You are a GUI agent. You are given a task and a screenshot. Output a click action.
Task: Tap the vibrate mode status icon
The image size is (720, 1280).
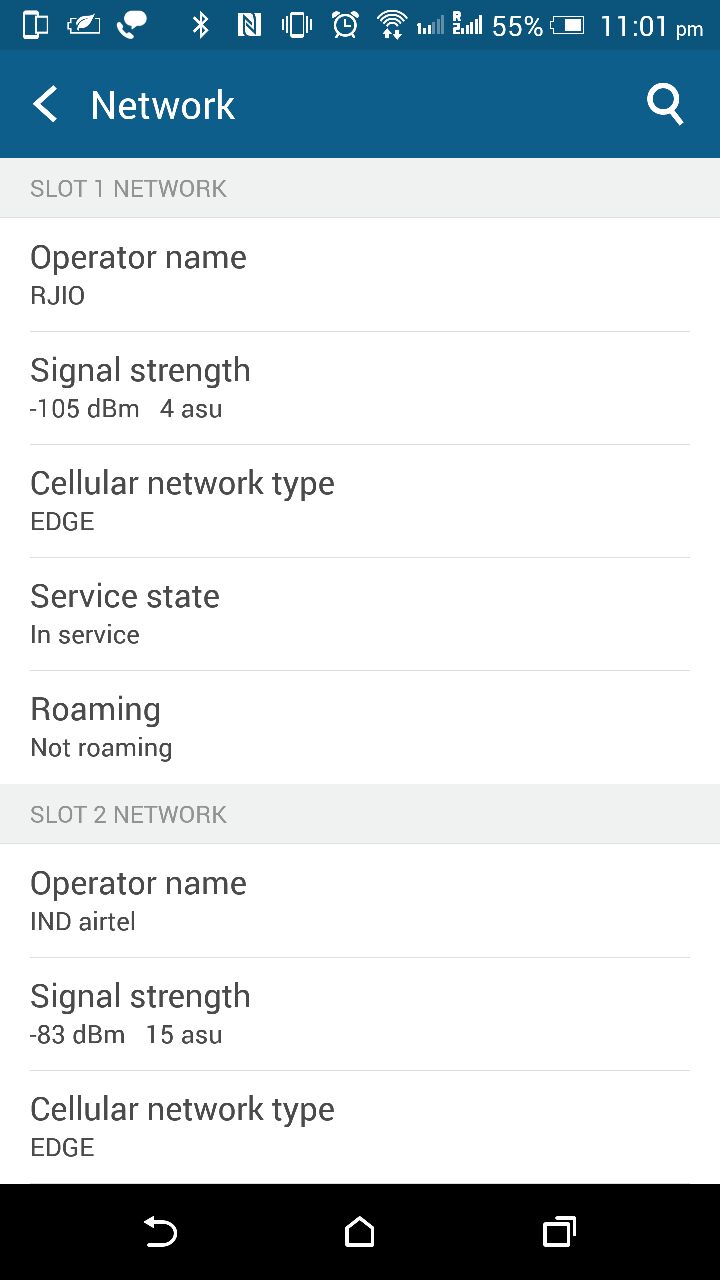[x=297, y=25]
